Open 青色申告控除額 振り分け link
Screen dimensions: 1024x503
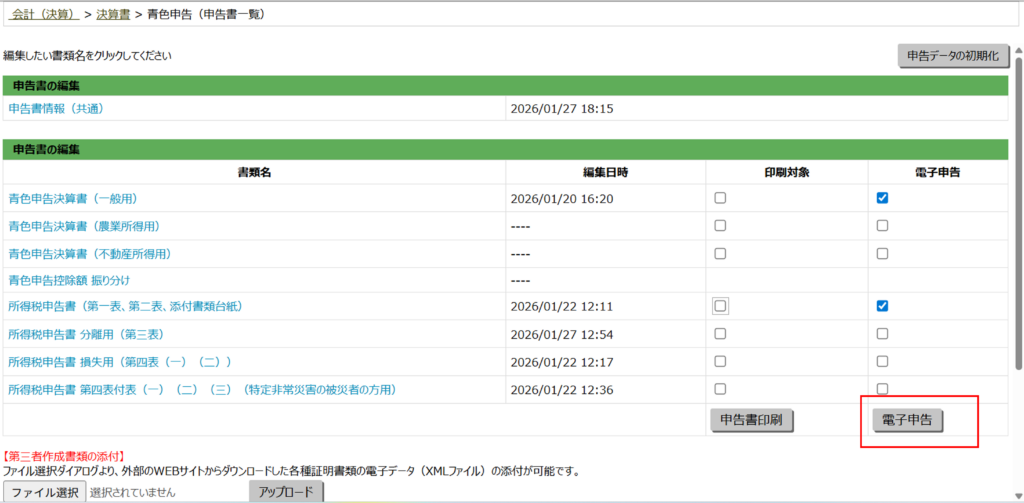pyautogui.click(x=69, y=281)
